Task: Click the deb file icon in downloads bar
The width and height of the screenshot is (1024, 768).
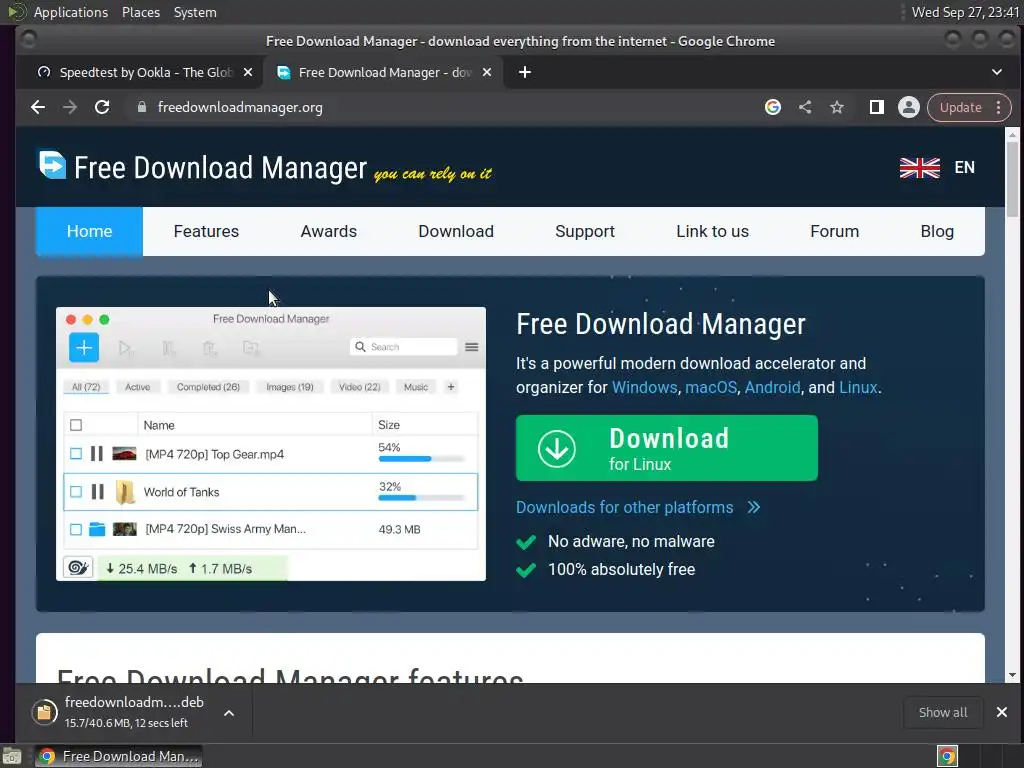Action: 44,712
